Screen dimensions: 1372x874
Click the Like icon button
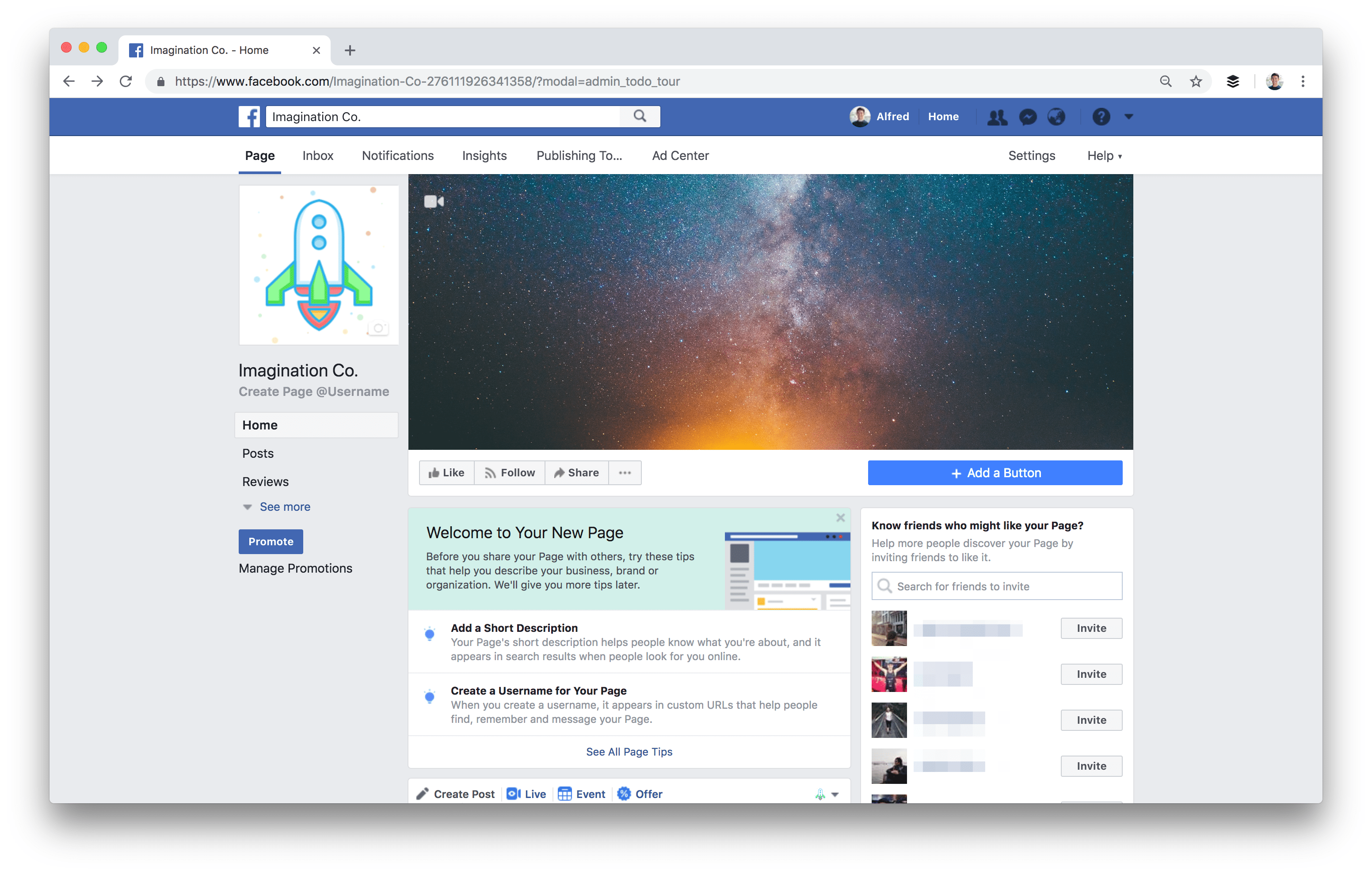point(444,472)
